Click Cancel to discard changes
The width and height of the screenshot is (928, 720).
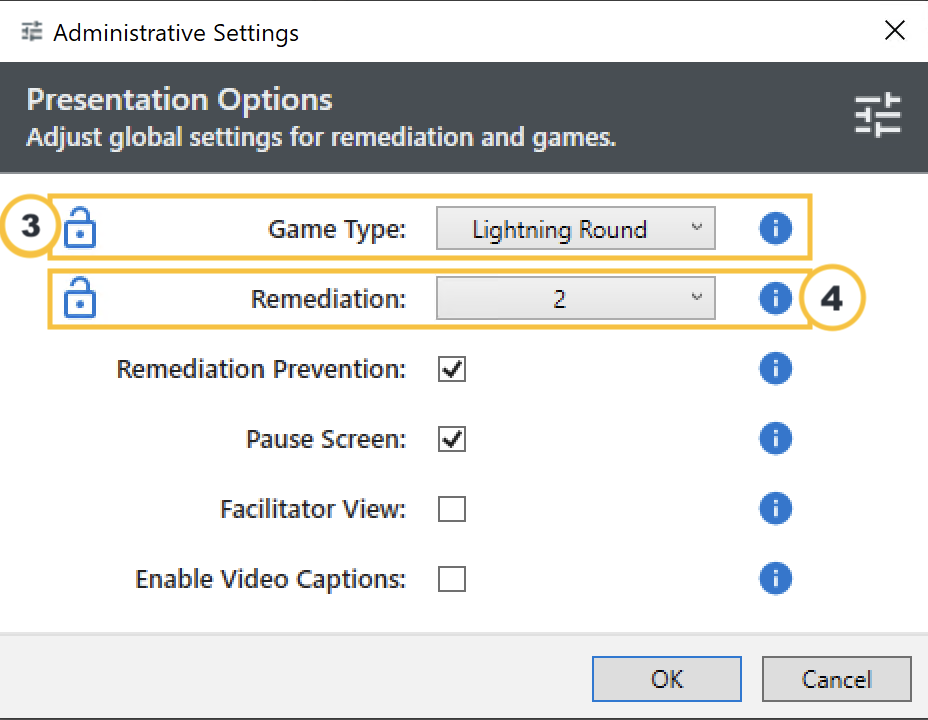836,680
